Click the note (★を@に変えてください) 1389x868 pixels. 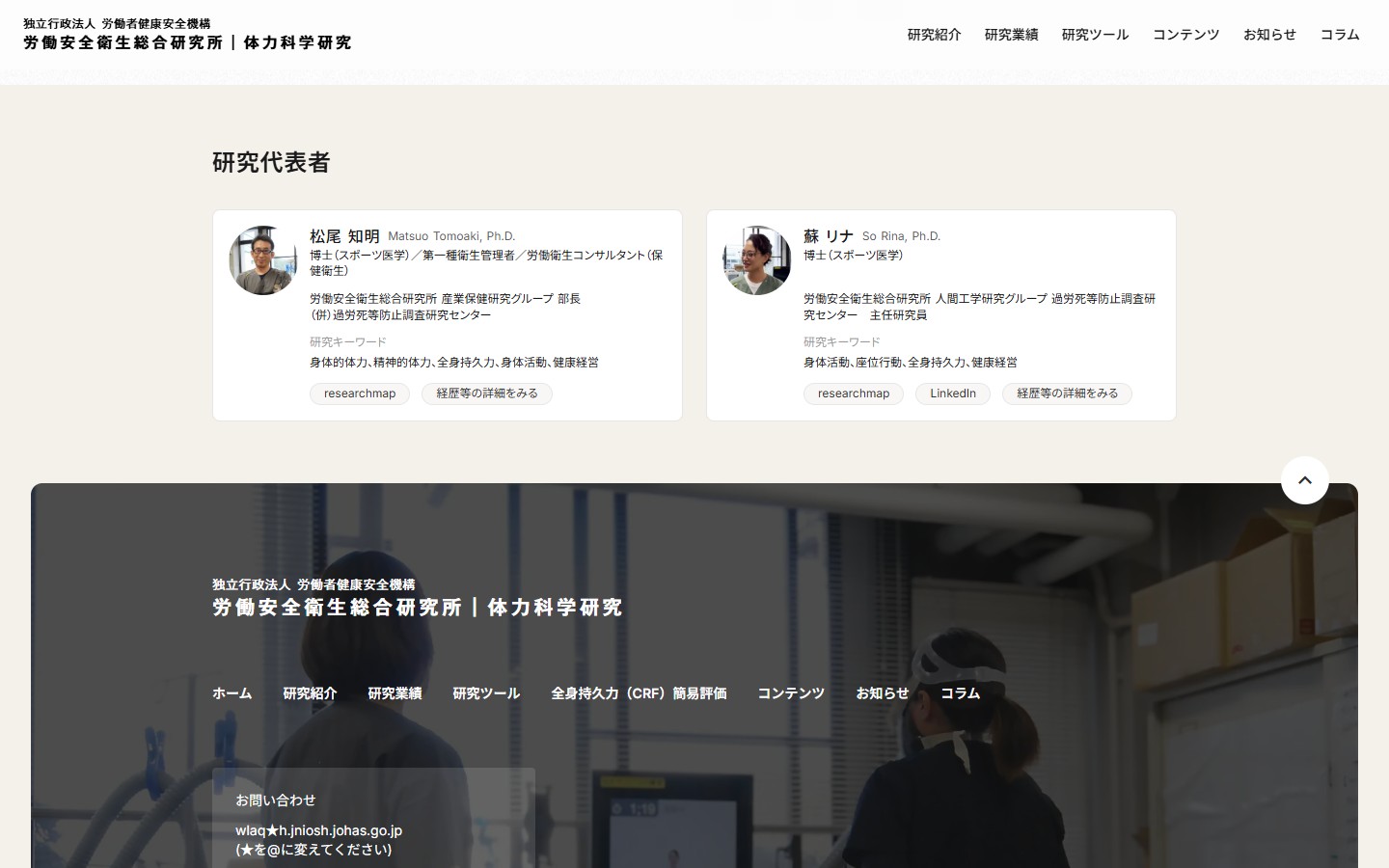pyautogui.click(x=313, y=850)
